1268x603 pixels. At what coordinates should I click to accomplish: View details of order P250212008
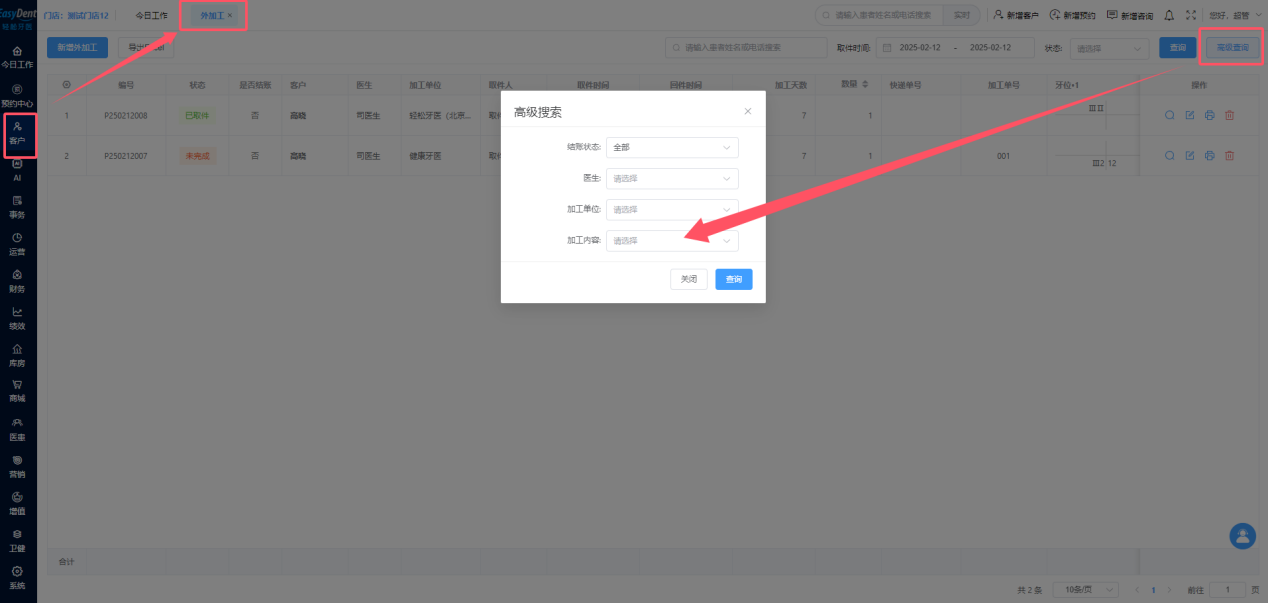pyautogui.click(x=1169, y=115)
